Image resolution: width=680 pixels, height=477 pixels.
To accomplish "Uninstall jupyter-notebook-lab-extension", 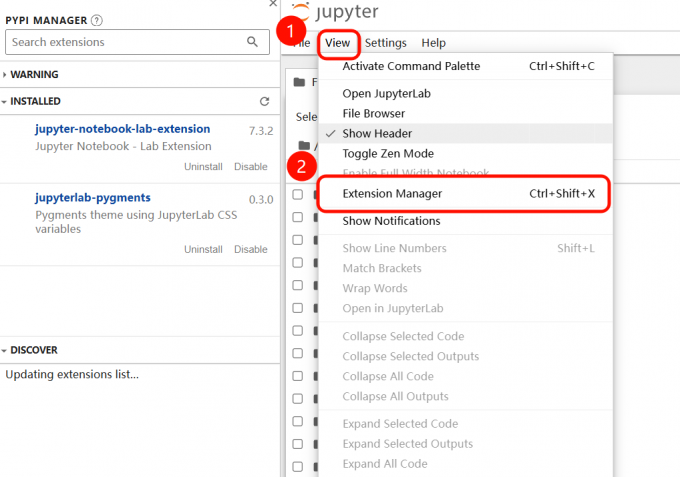I will [203, 167].
